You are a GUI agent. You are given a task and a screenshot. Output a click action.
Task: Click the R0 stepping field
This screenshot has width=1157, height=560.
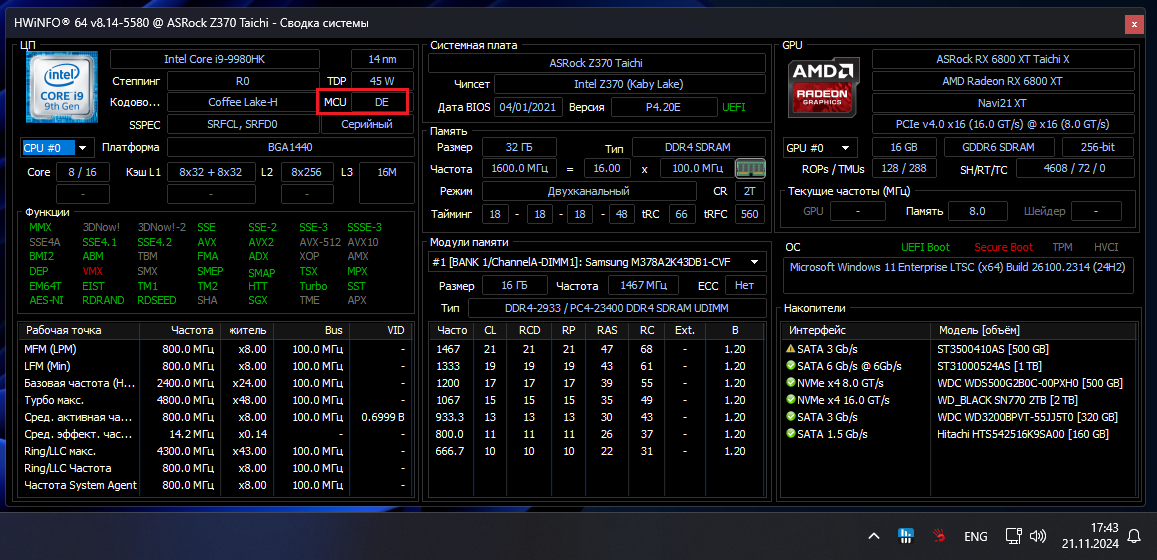point(243,80)
